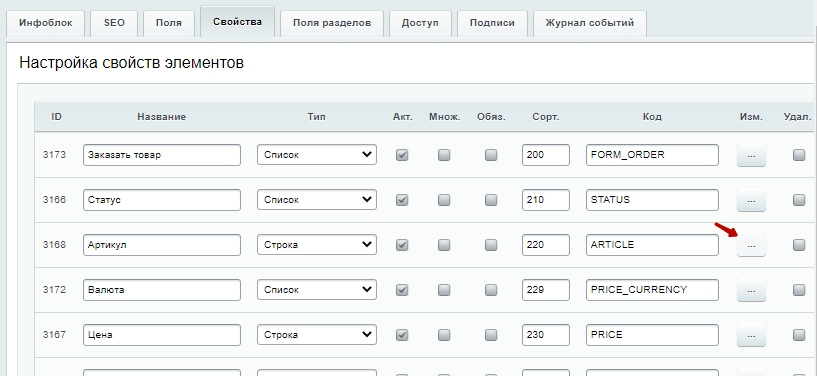This screenshot has width=817, height=376.
Task: Open edit dialog for STATUS property
Action: 751,199
